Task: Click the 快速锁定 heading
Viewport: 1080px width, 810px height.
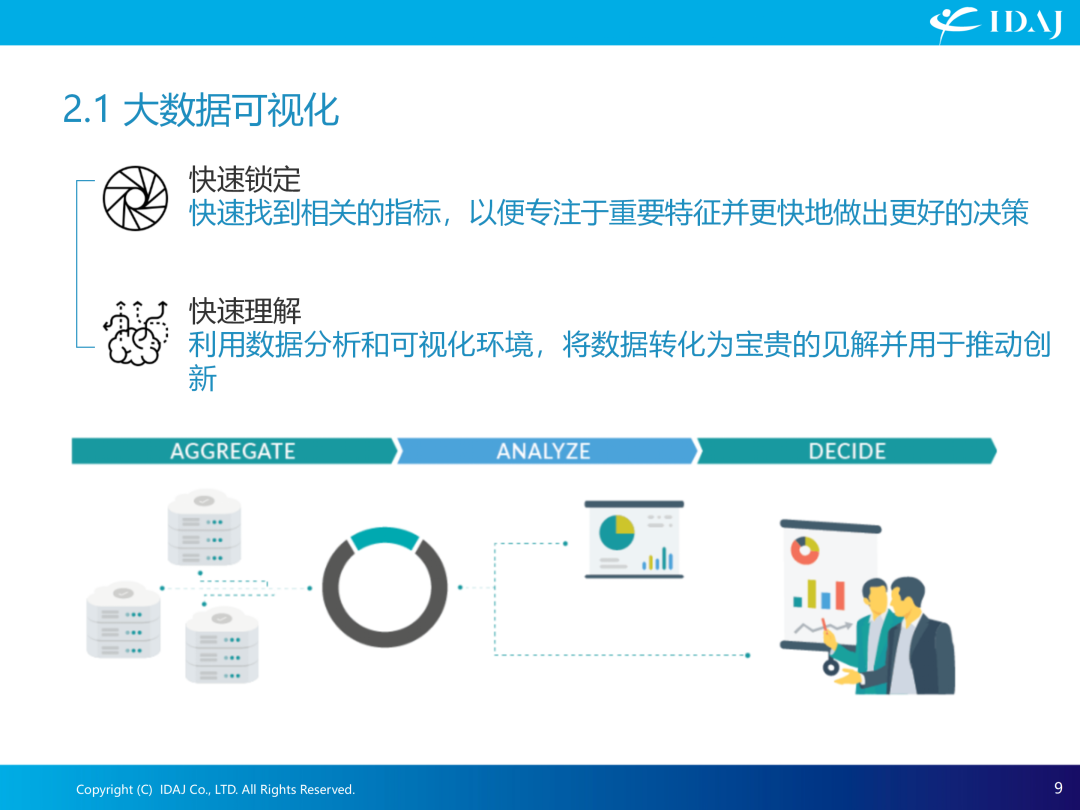Action: click(x=245, y=179)
